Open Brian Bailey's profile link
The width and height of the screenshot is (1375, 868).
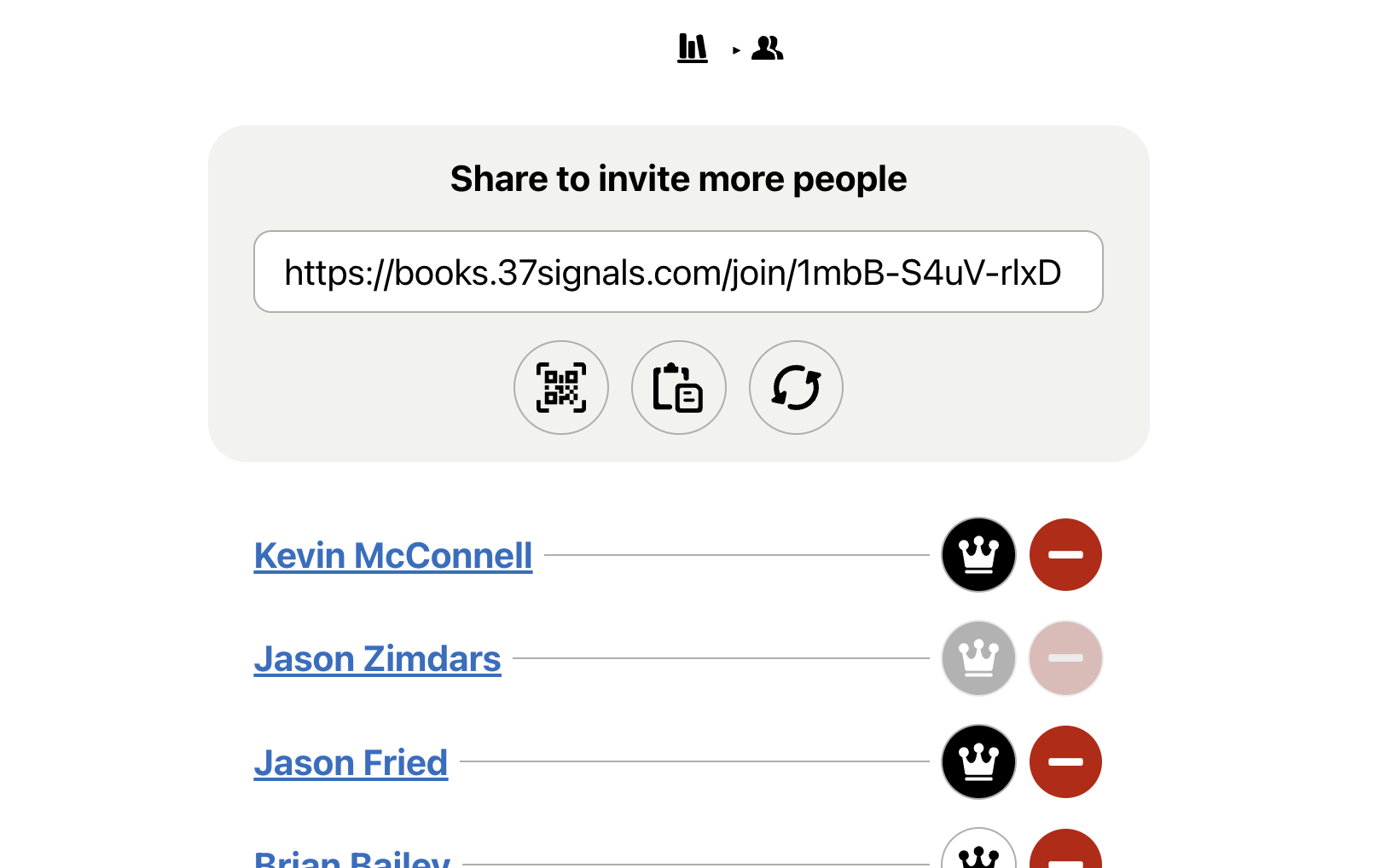(x=352, y=858)
